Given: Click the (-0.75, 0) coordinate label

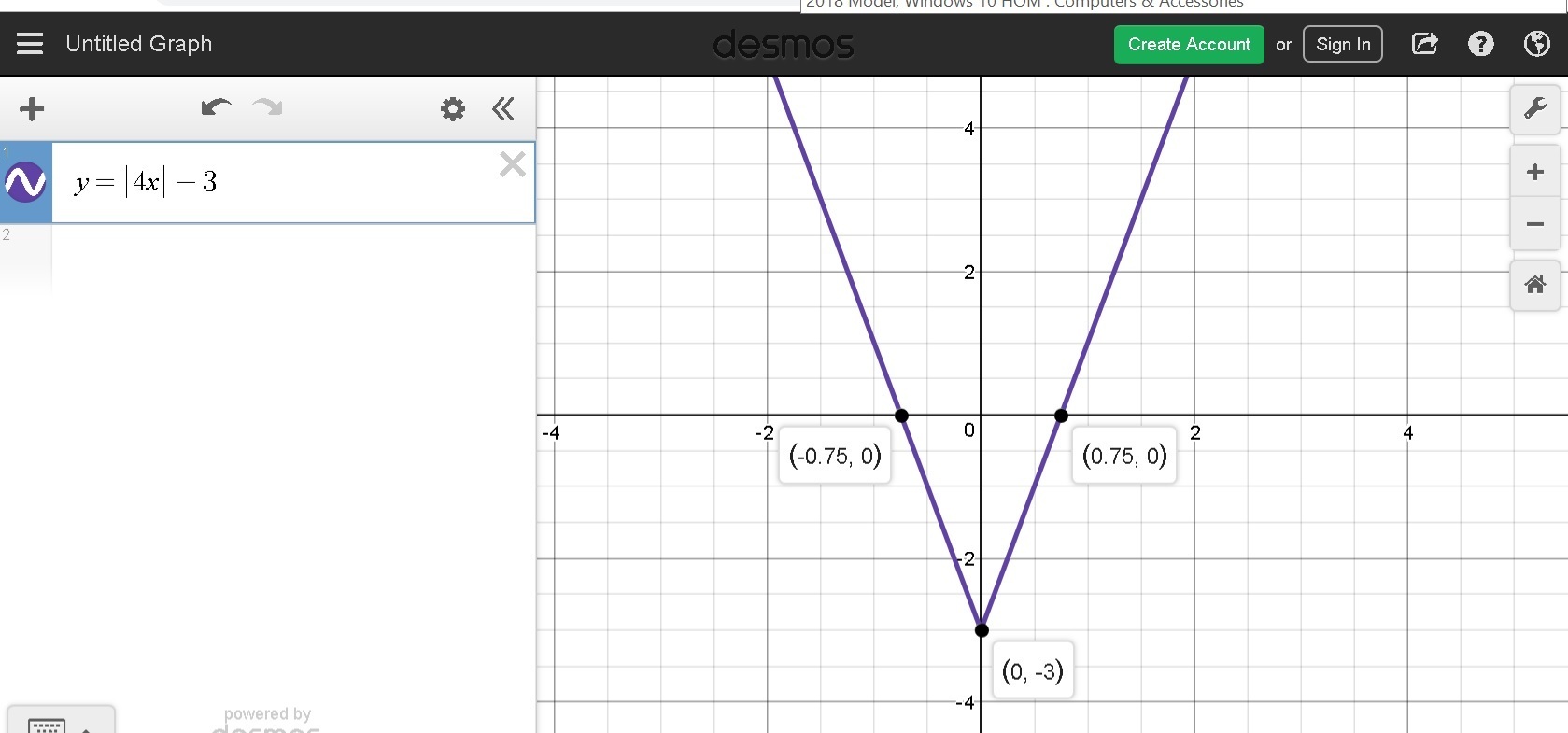Looking at the screenshot, I should point(835,456).
